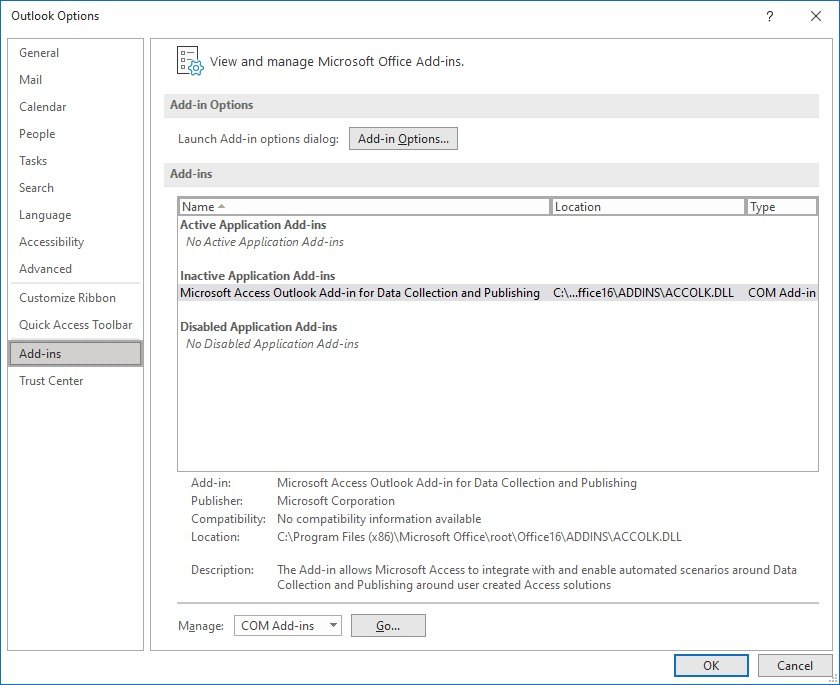Sort by the Name column header
This screenshot has height=685, width=840.
364,207
